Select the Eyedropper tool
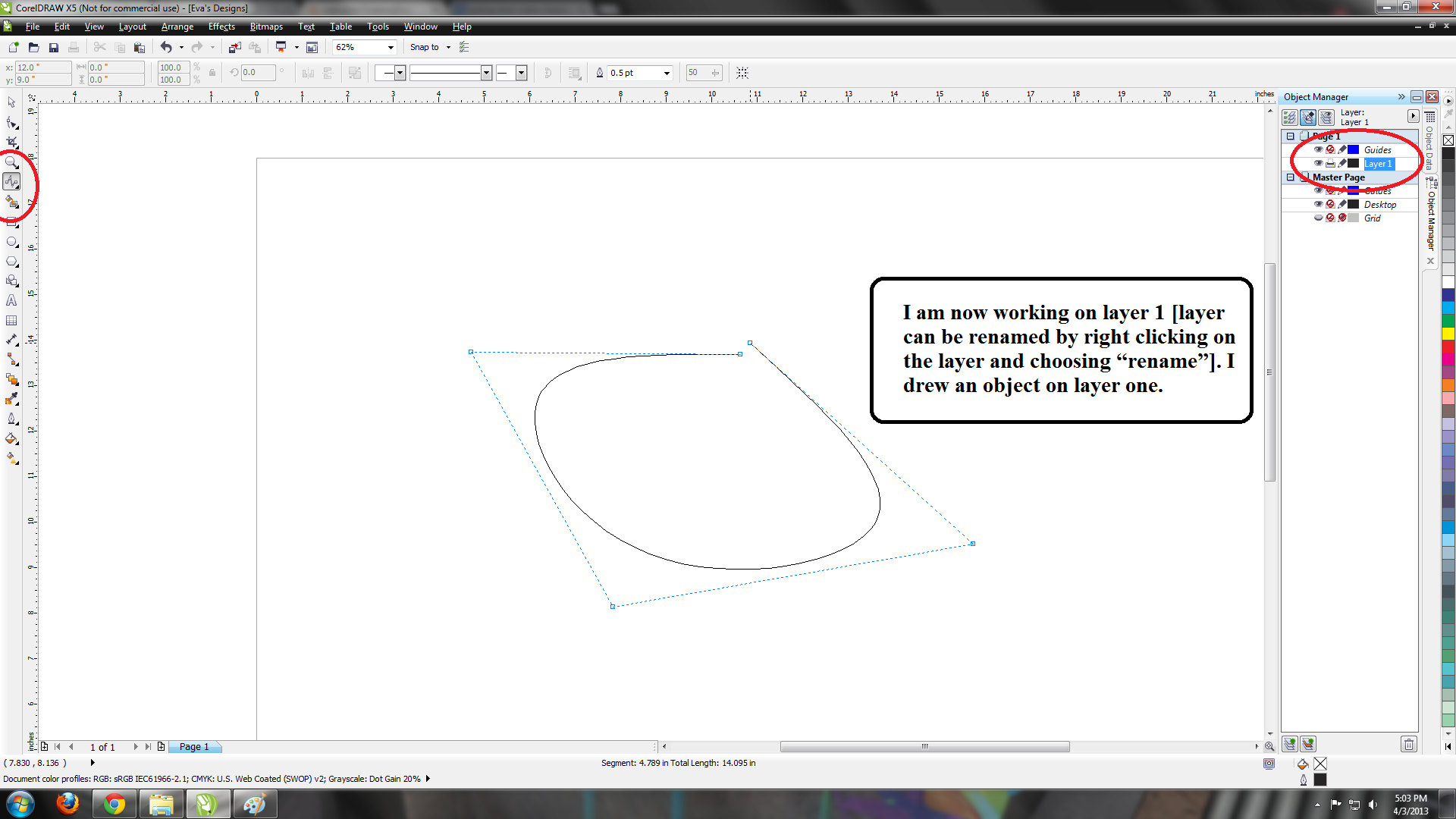The width and height of the screenshot is (1456, 819). (x=11, y=398)
